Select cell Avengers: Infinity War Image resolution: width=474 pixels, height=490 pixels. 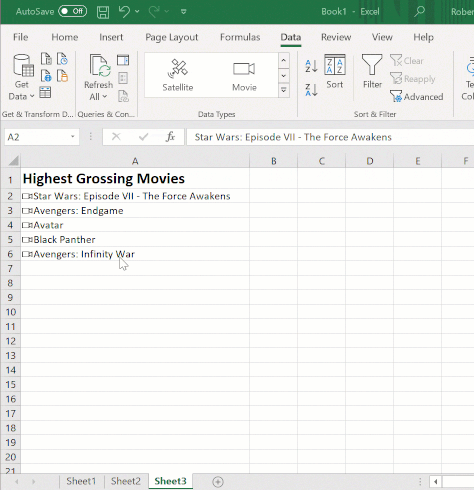[x=135, y=254]
